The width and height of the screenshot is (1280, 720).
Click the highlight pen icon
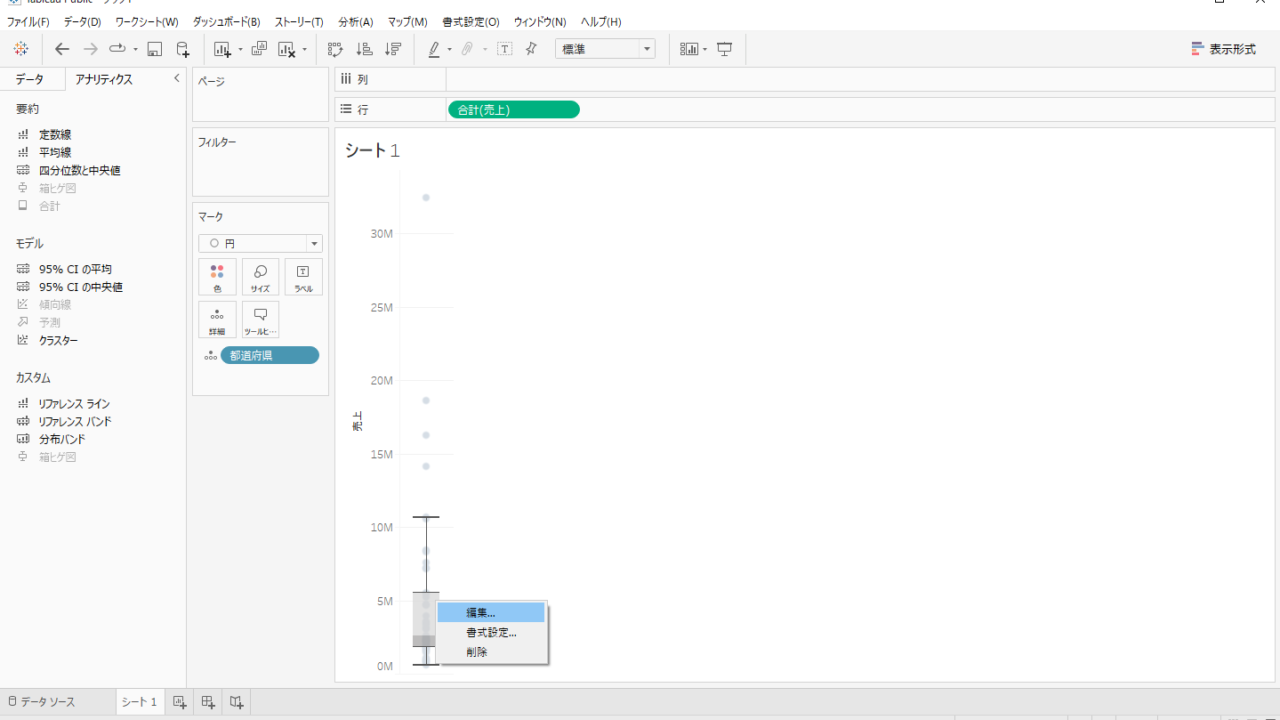(434, 49)
